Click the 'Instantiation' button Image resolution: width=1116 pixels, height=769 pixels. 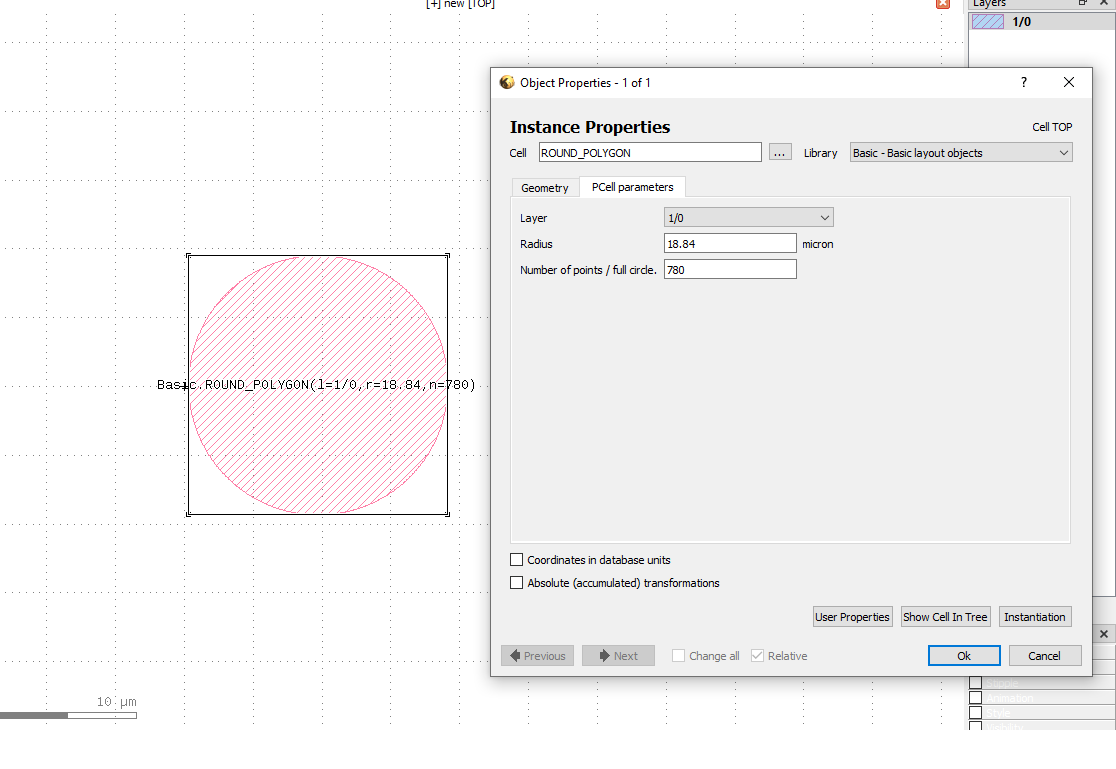(1035, 616)
